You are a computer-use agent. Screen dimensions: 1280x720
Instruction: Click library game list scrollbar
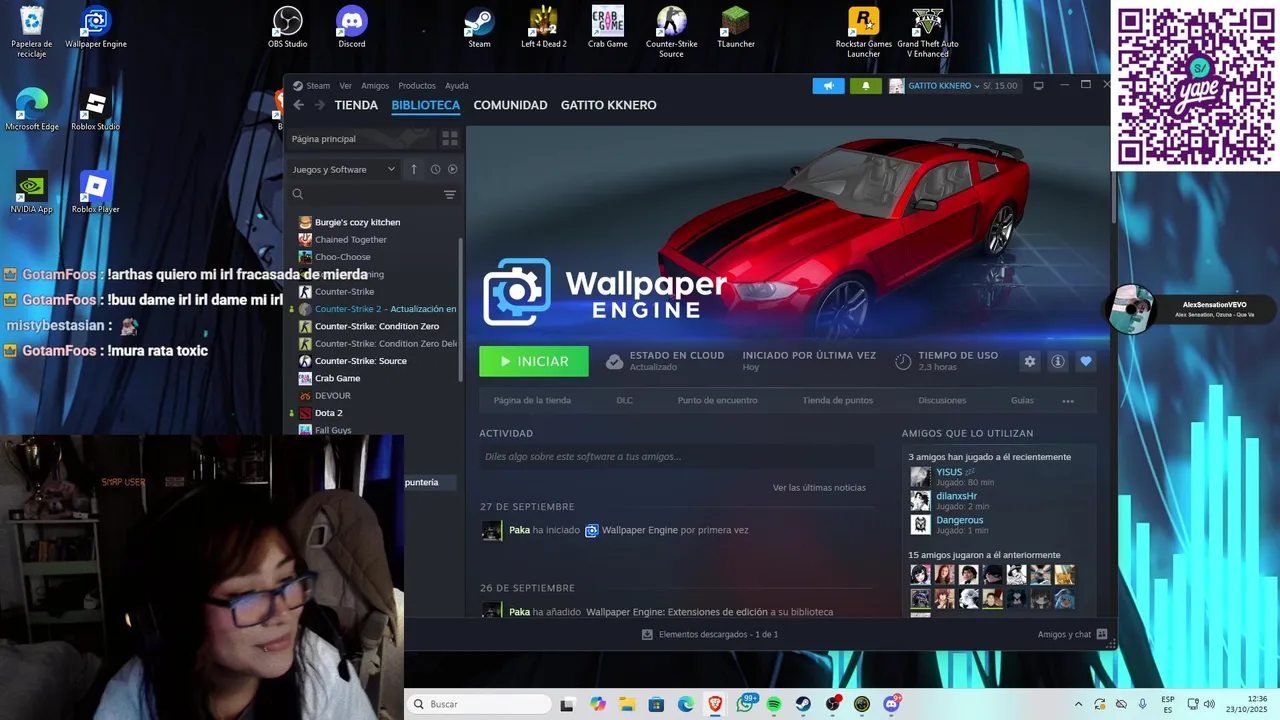tap(461, 310)
